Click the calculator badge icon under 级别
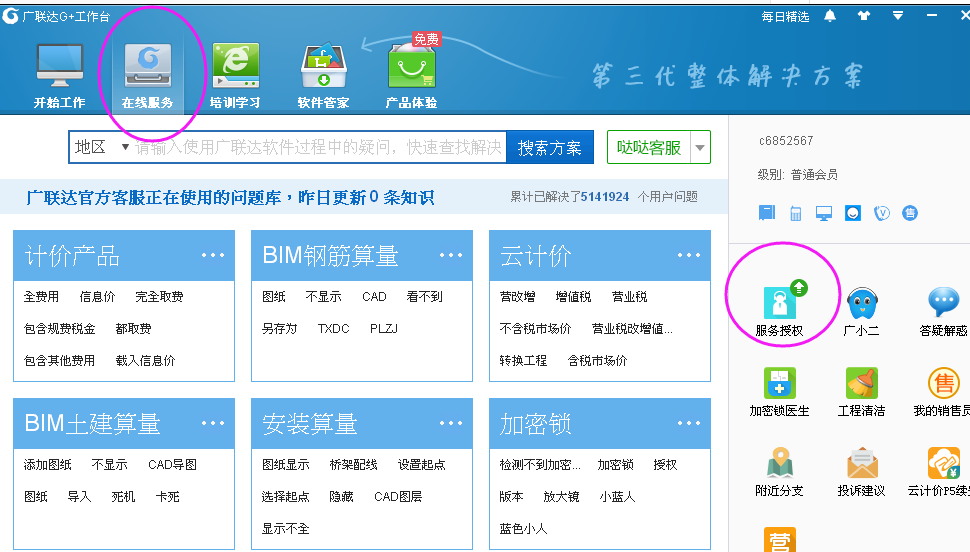970x552 pixels. tap(796, 213)
